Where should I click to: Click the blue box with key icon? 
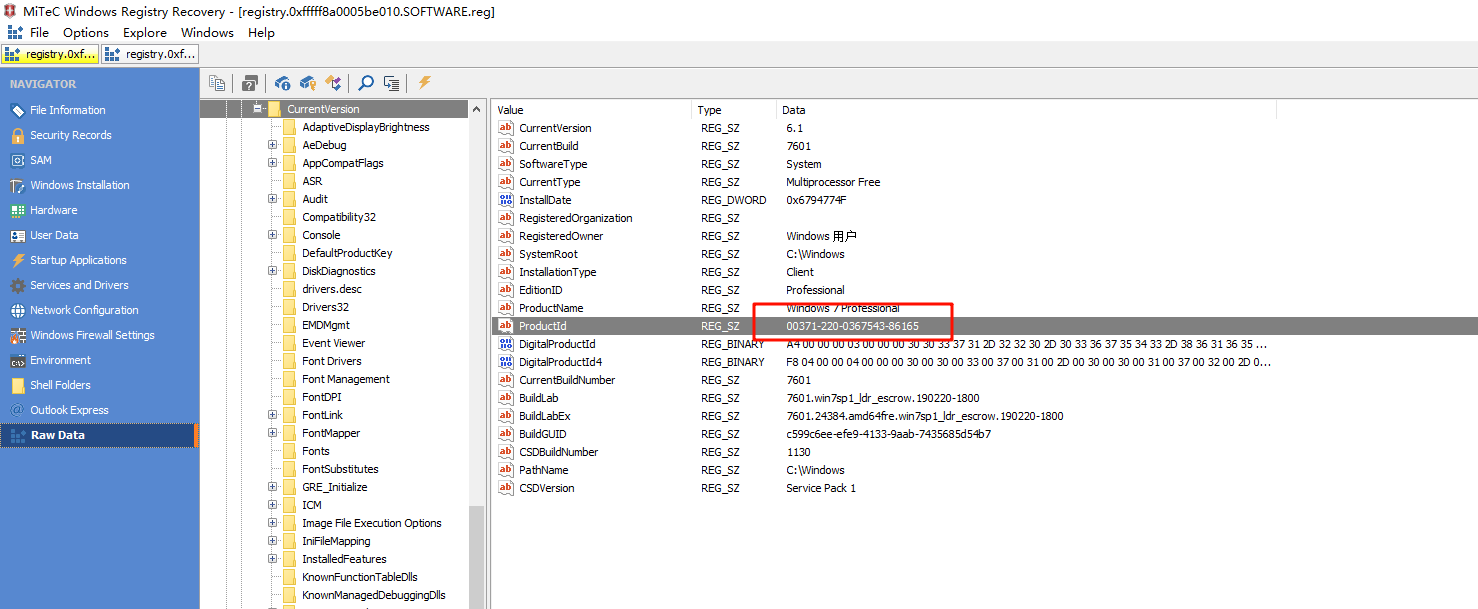pos(308,83)
